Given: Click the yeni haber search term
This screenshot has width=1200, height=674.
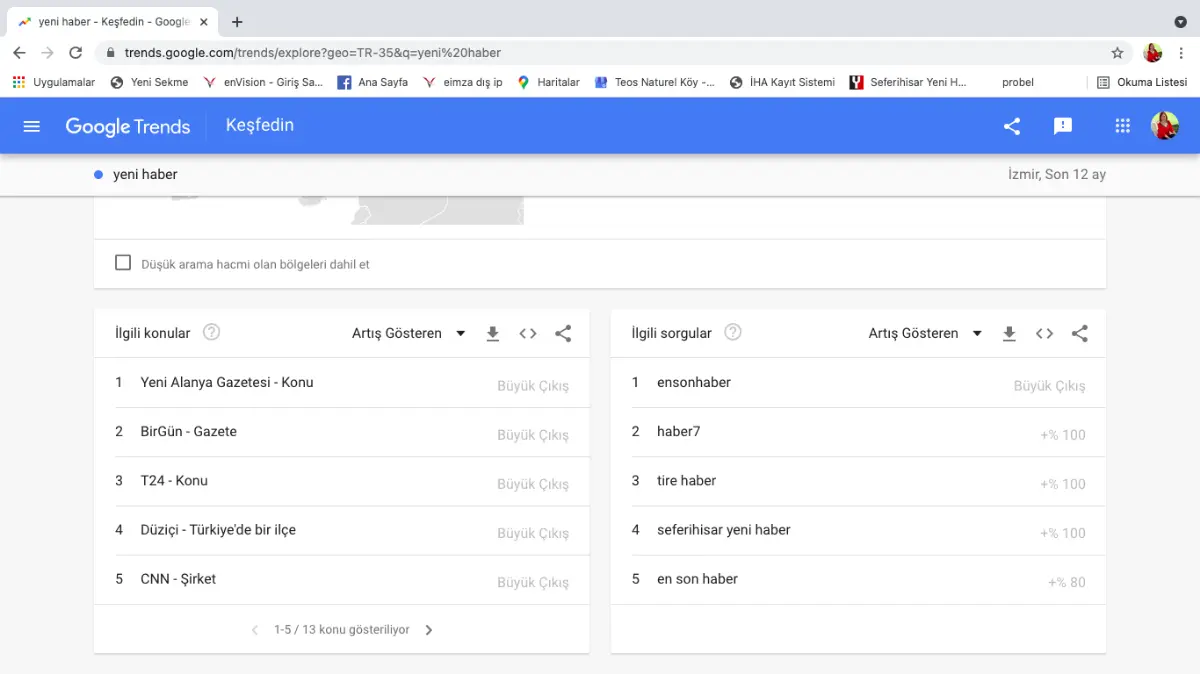Looking at the screenshot, I should [145, 174].
